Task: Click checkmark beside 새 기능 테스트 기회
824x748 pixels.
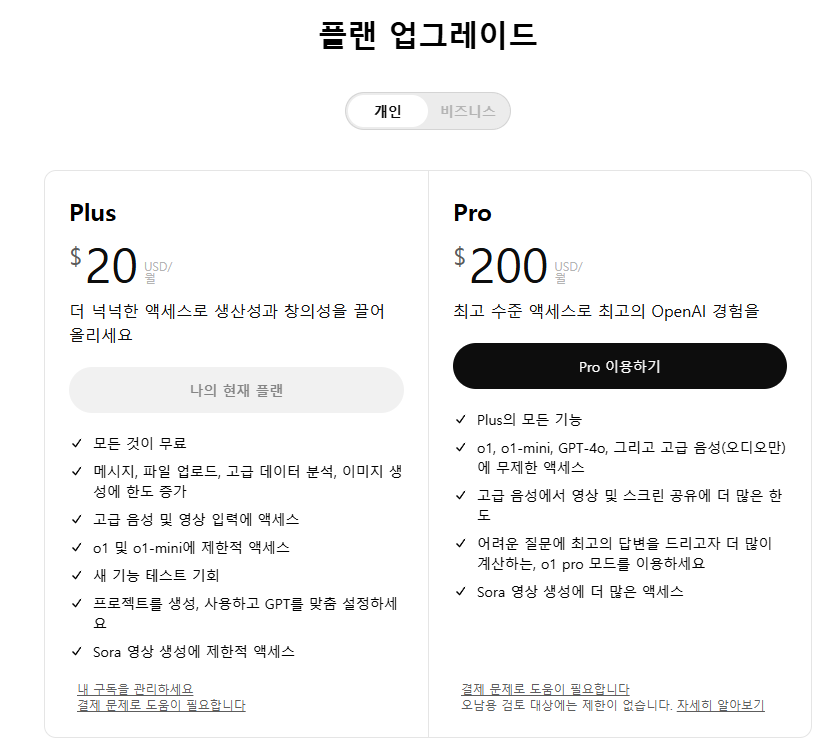Action: 77,575
